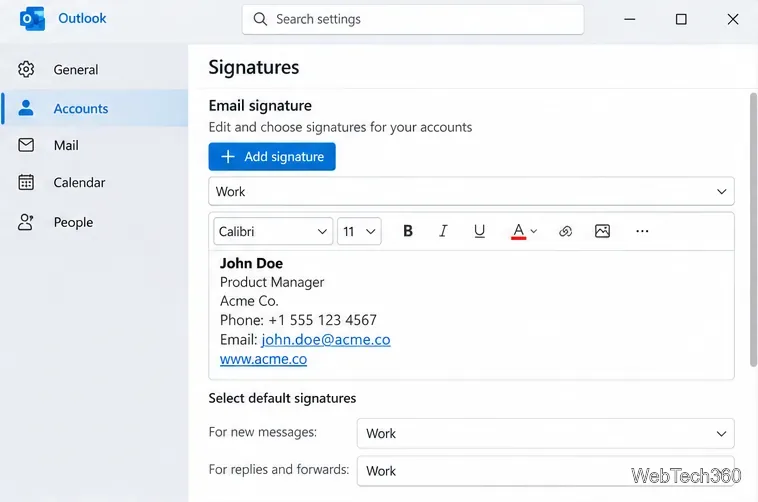Open Mail settings section
This screenshot has width=758, height=502.
tap(95, 145)
